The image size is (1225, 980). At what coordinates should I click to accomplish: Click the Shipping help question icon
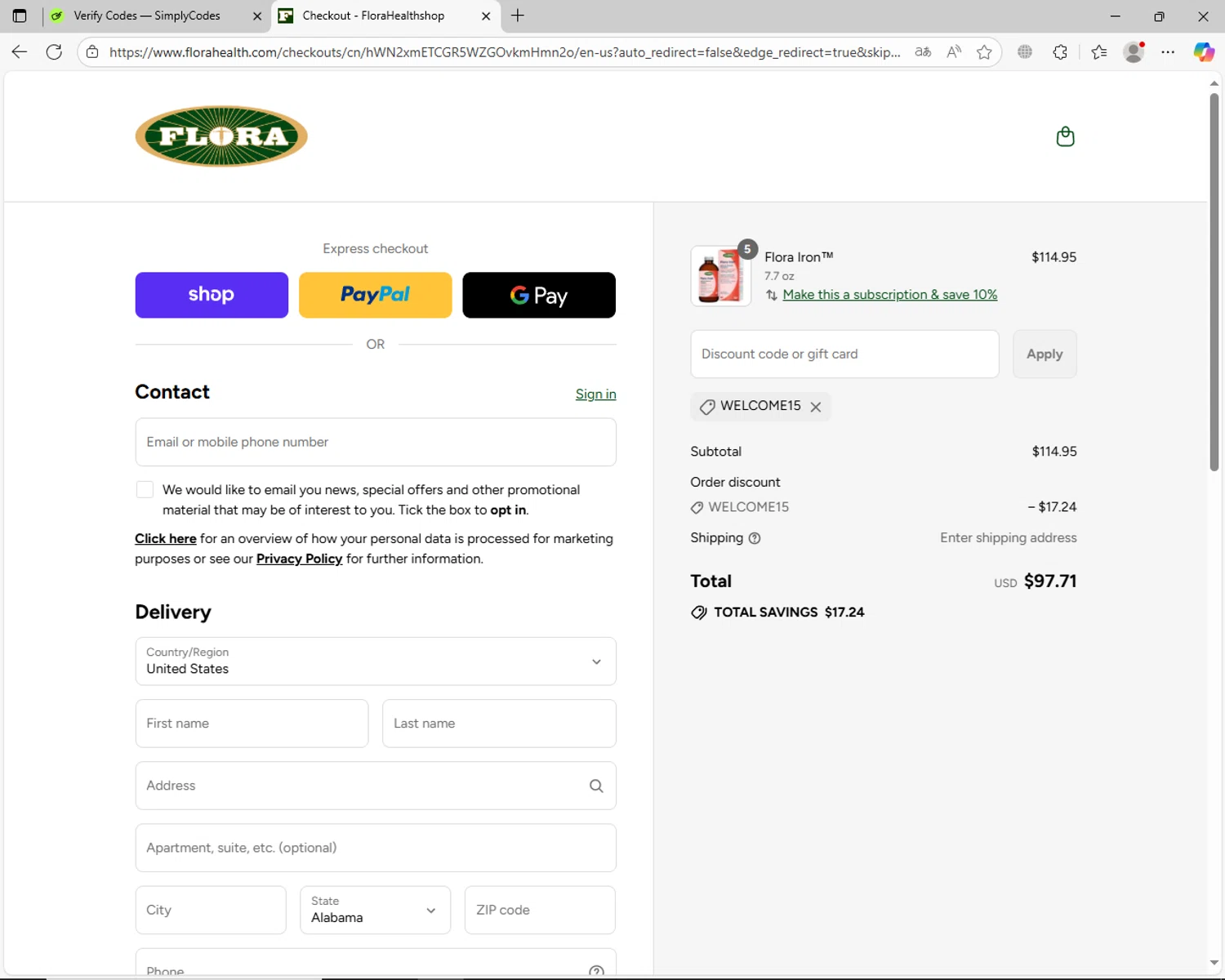click(x=755, y=538)
